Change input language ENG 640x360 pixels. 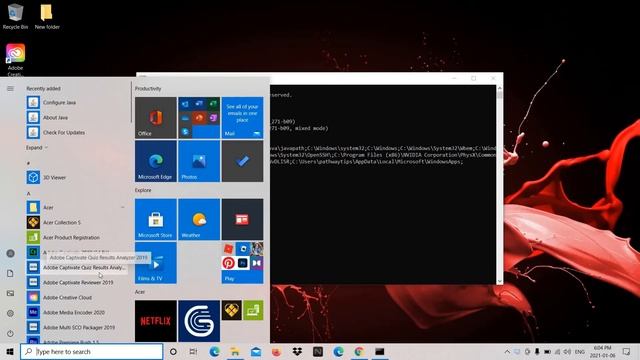[580, 351]
